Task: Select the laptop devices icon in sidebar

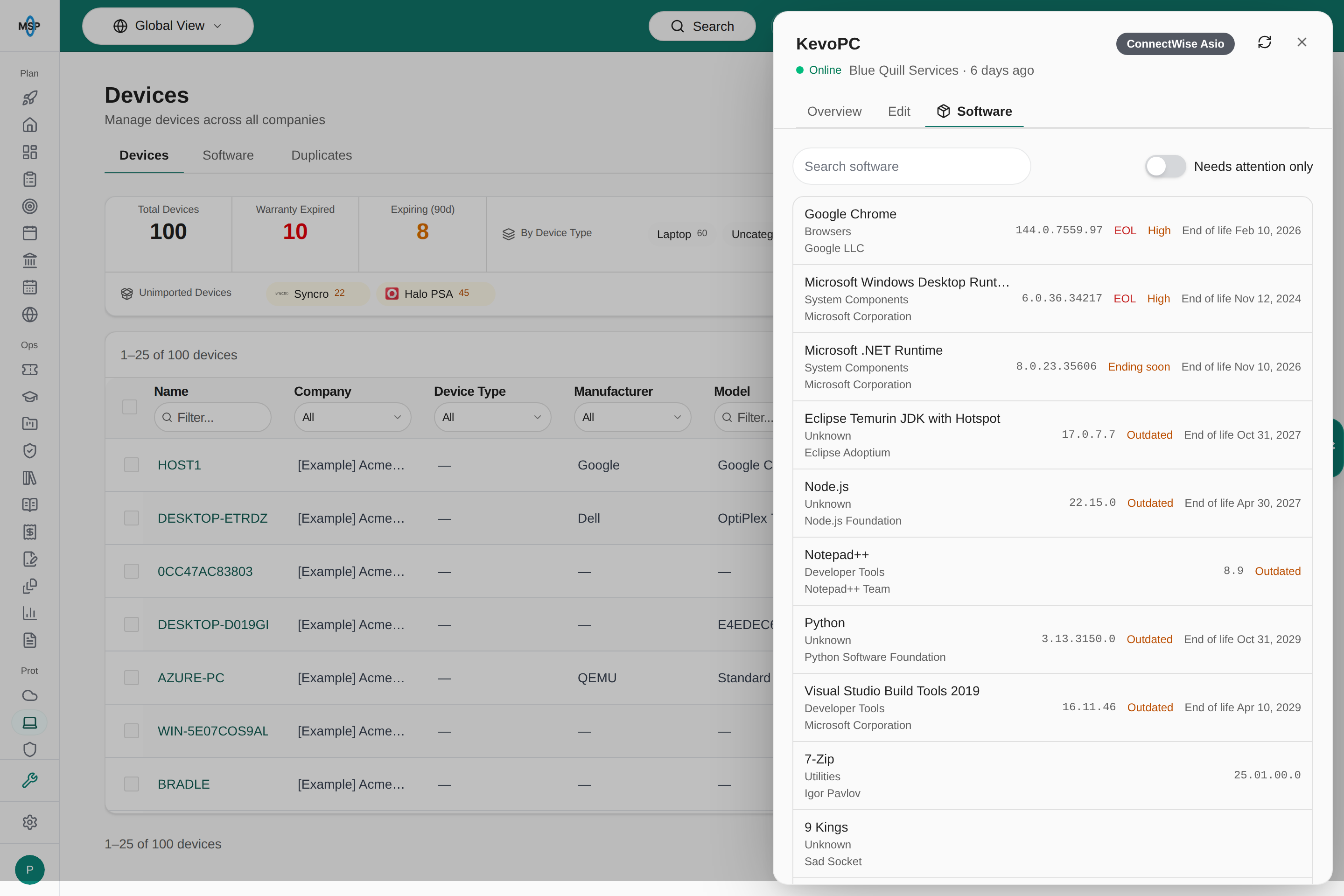Action: click(30, 722)
